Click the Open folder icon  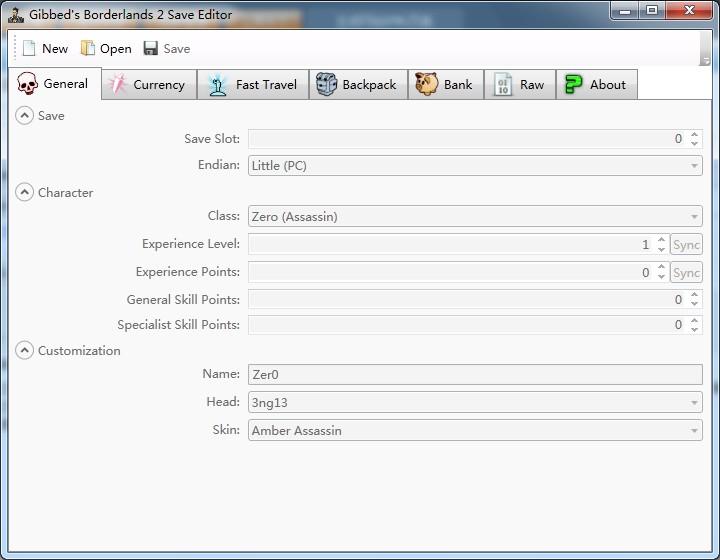pos(87,48)
